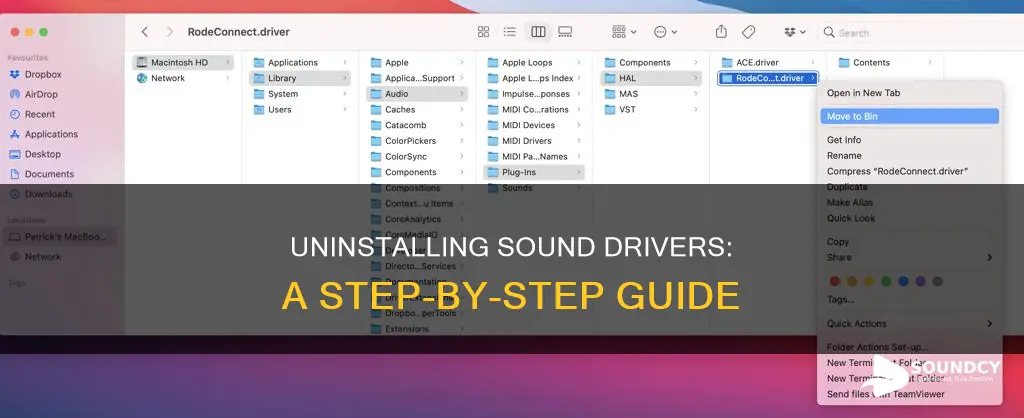The height and width of the screenshot is (418, 1024).
Task: Open the Quick Actions submenu
Action: click(x=909, y=323)
